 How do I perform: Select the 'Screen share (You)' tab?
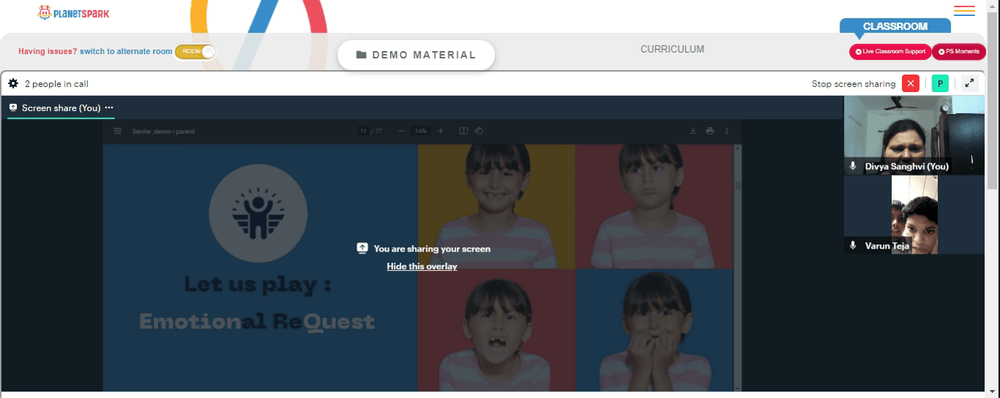point(61,108)
